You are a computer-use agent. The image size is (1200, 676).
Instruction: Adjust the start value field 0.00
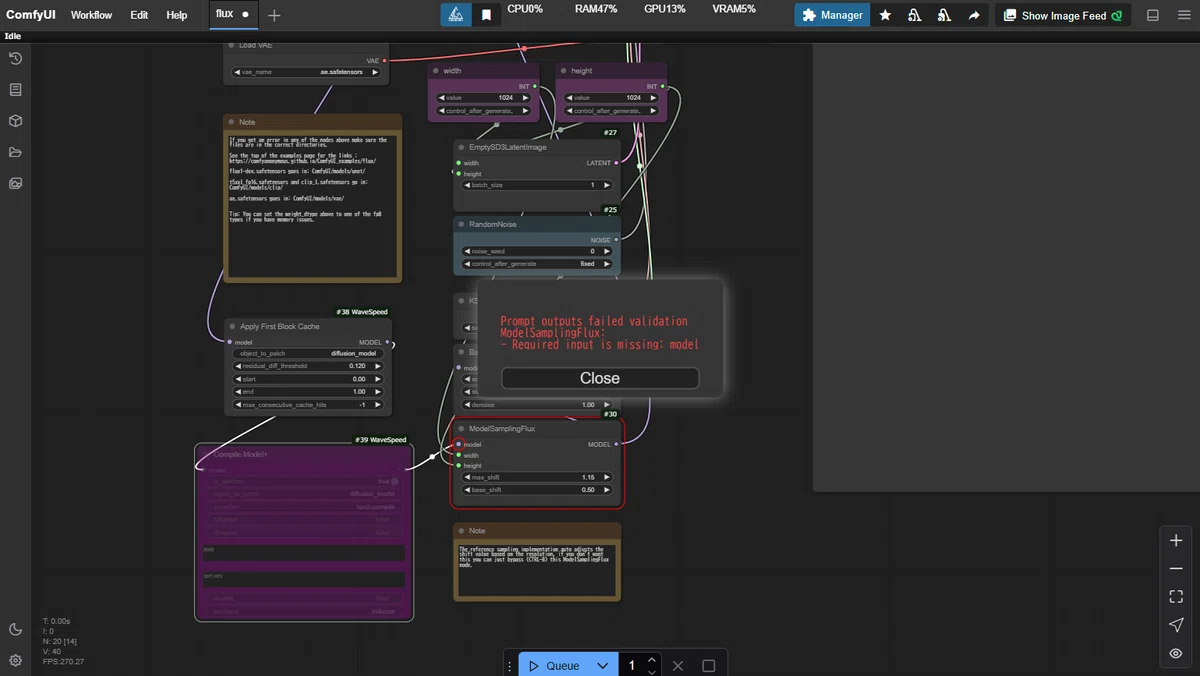coord(307,379)
